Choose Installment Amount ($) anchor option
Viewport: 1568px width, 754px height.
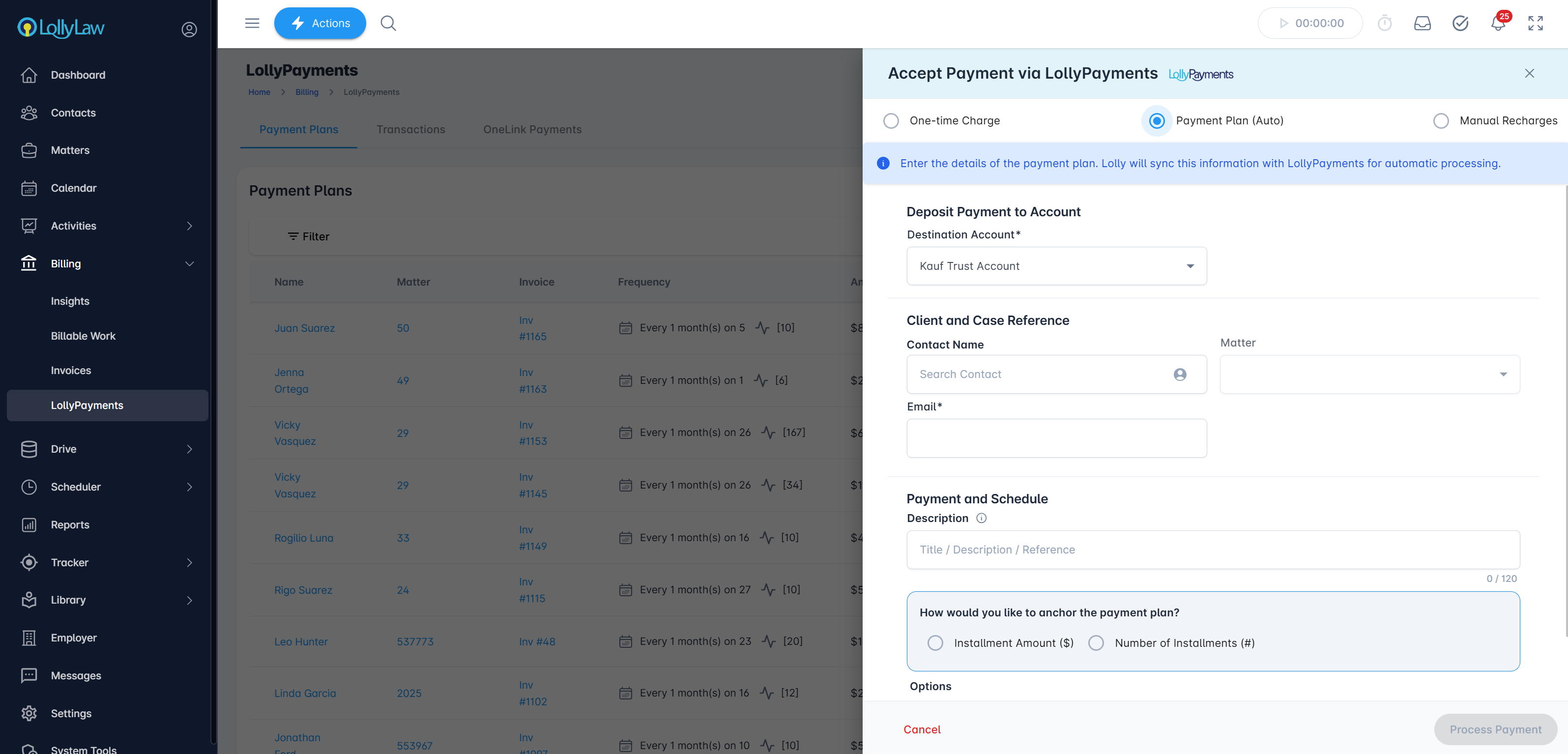tap(935, 642)
